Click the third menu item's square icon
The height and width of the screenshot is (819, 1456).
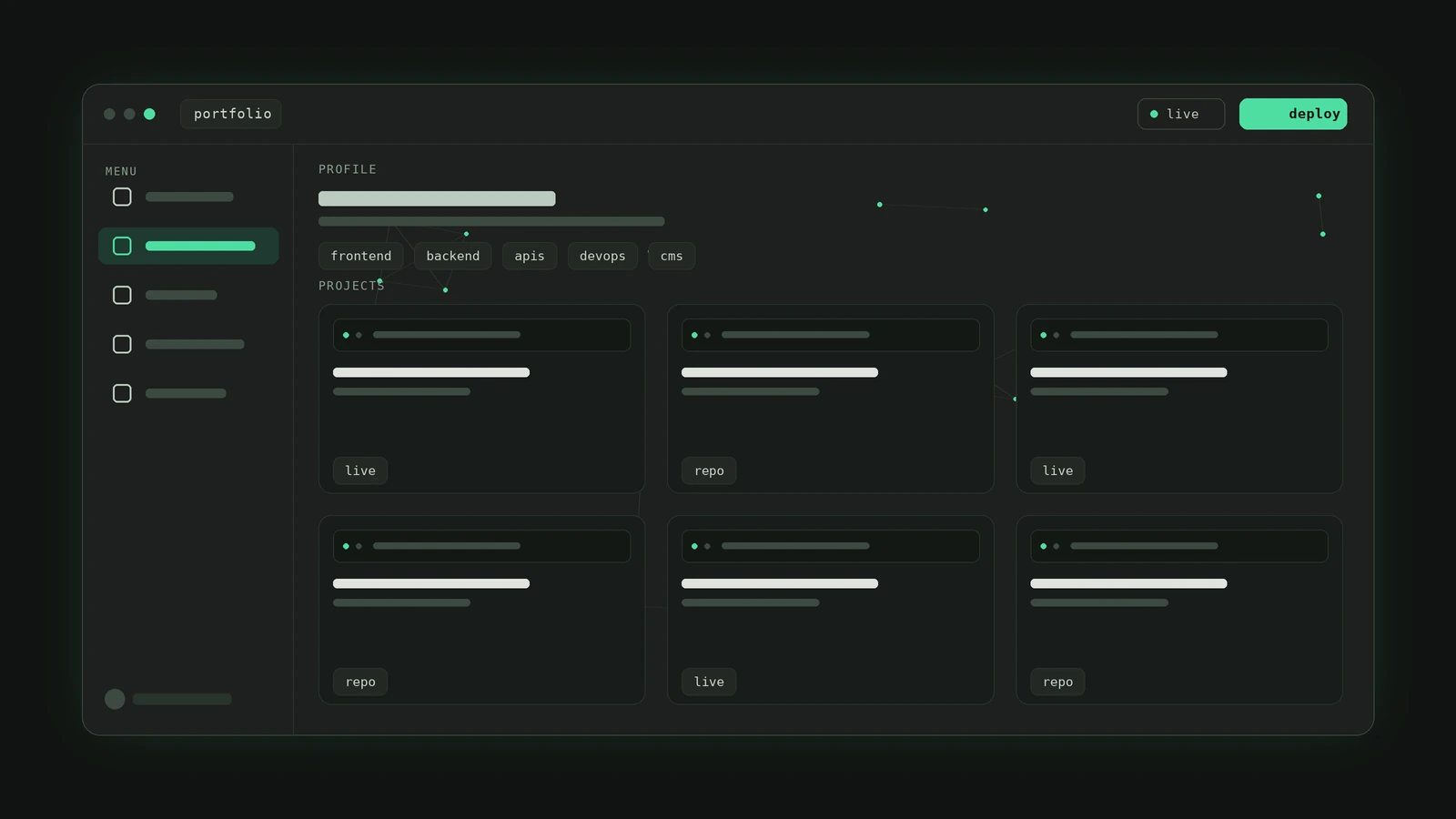click(122, 295)
